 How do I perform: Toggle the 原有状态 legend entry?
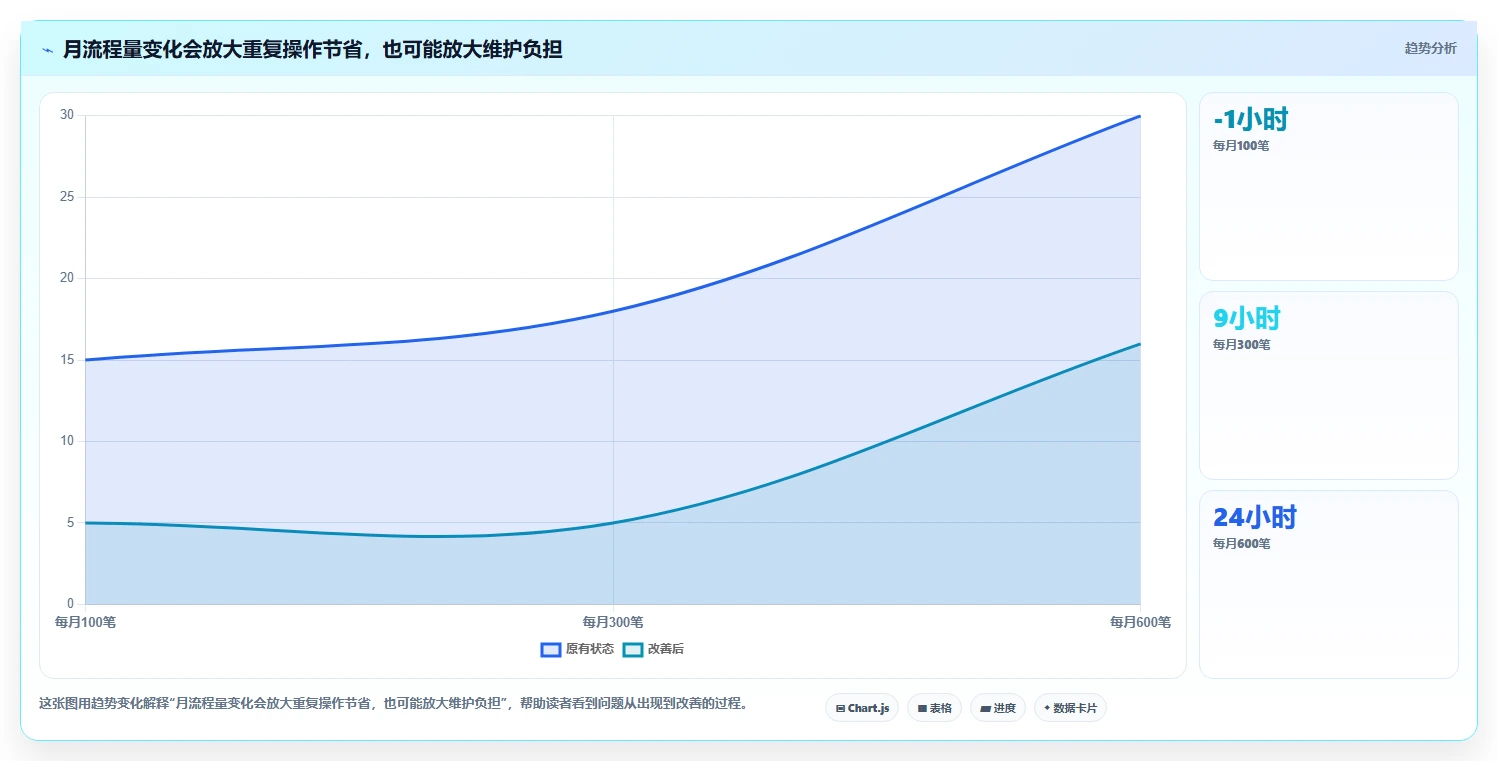tap(577, 649)
